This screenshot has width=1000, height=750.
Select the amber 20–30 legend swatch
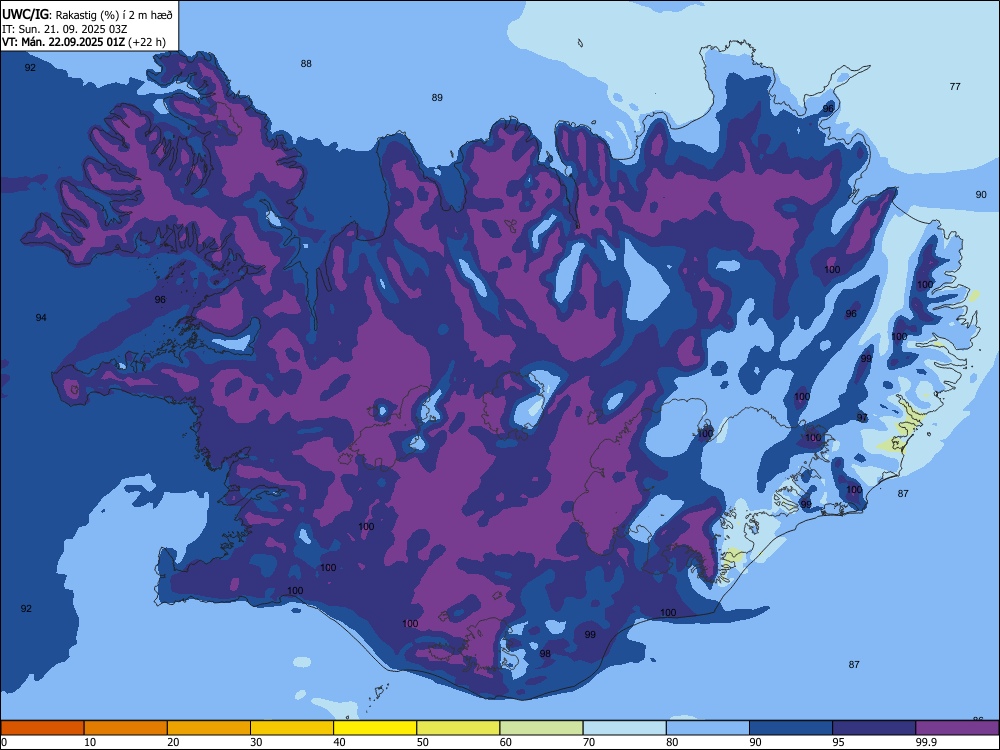tap(209, 728)
